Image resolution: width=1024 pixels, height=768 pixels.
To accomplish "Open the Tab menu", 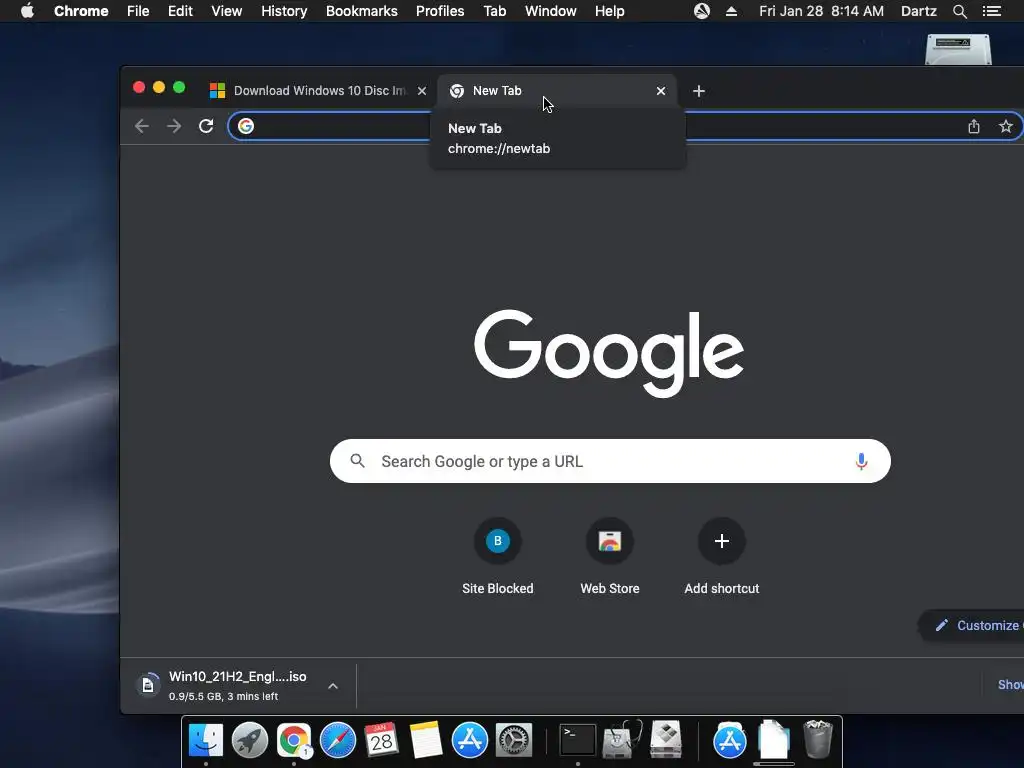I will pyautogui.click(x=495, y=11).
